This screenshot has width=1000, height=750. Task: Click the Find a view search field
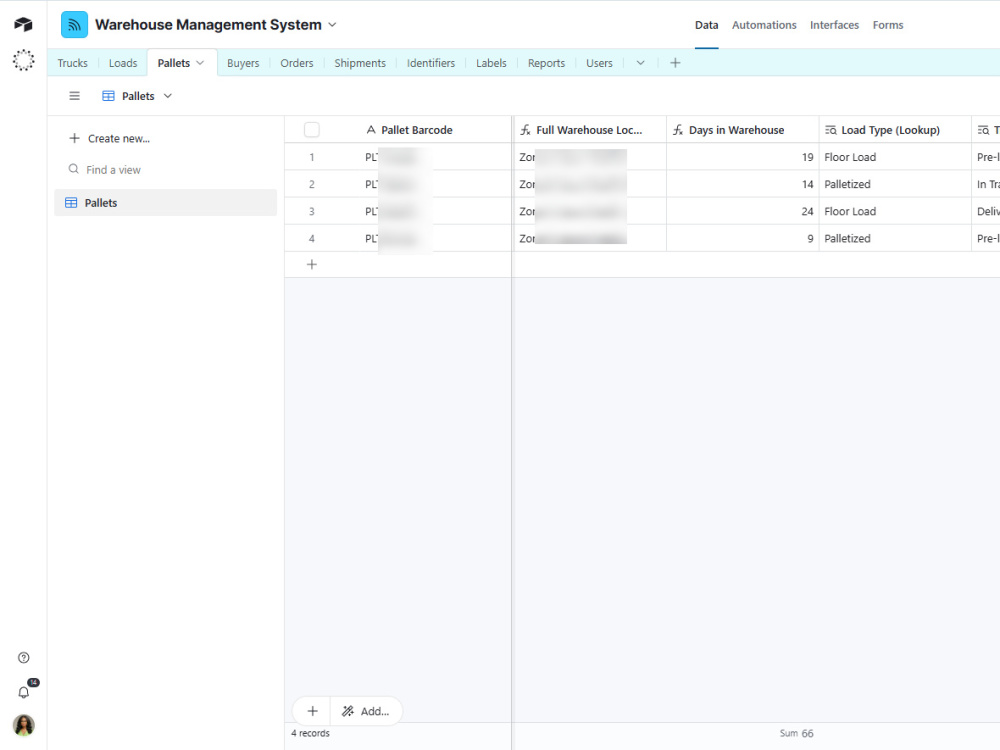tap(165, 169)
